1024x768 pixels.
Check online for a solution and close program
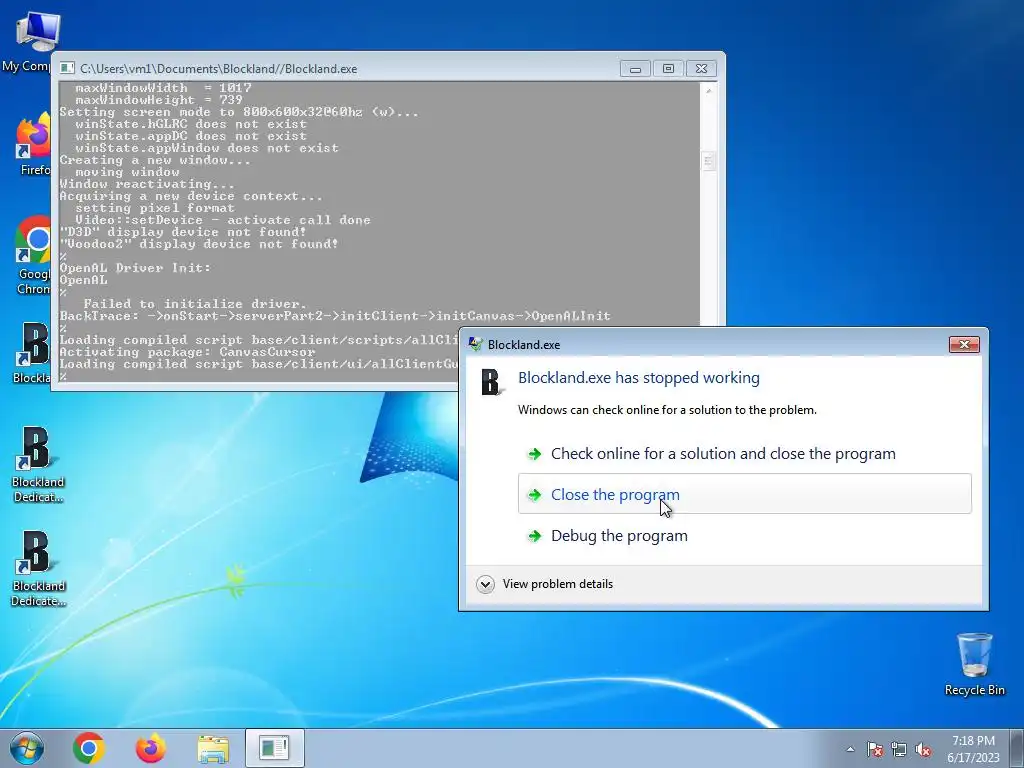(x=744, y=453)
